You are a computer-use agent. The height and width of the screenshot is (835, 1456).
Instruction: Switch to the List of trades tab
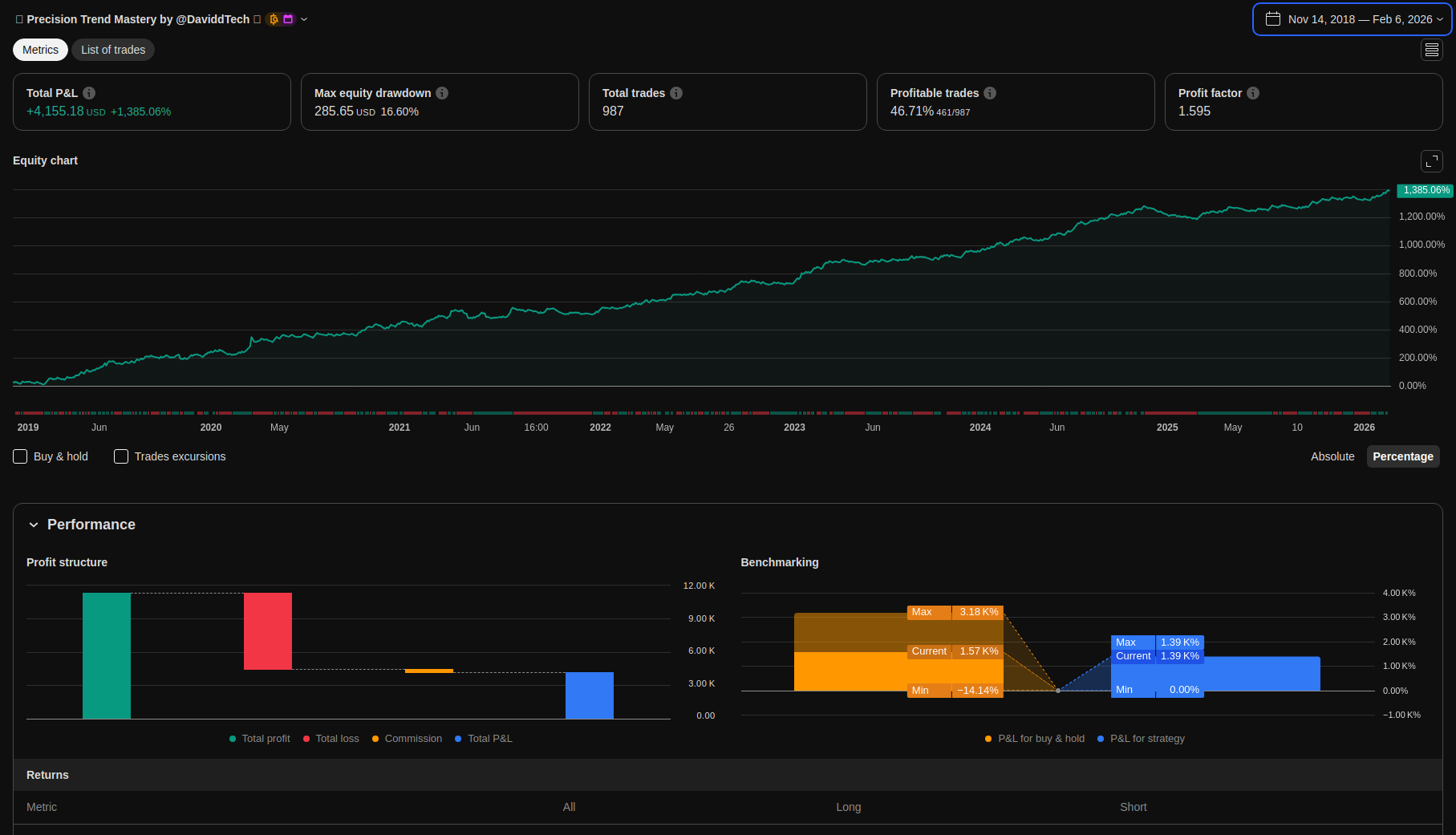pos(113,50)
